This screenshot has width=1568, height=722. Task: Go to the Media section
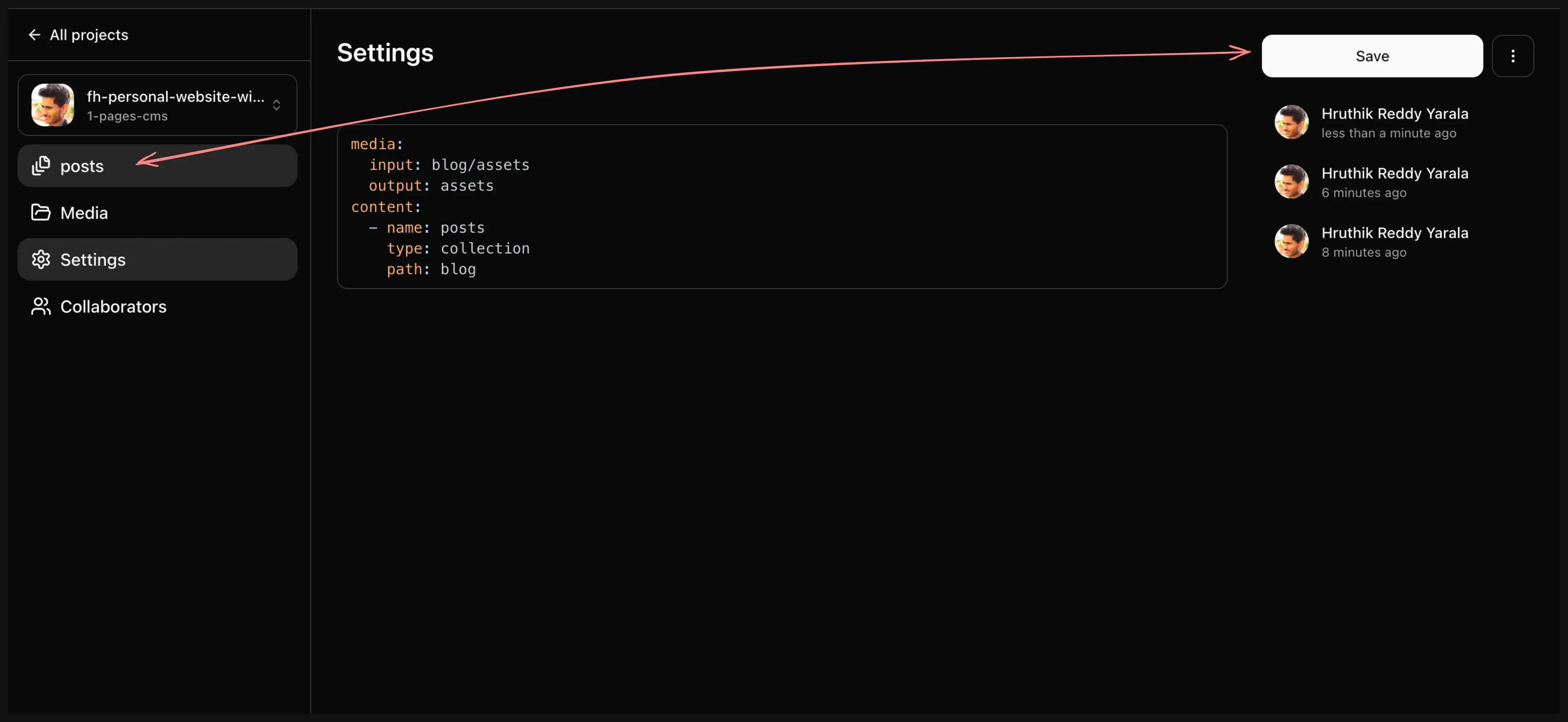[84, 212]
